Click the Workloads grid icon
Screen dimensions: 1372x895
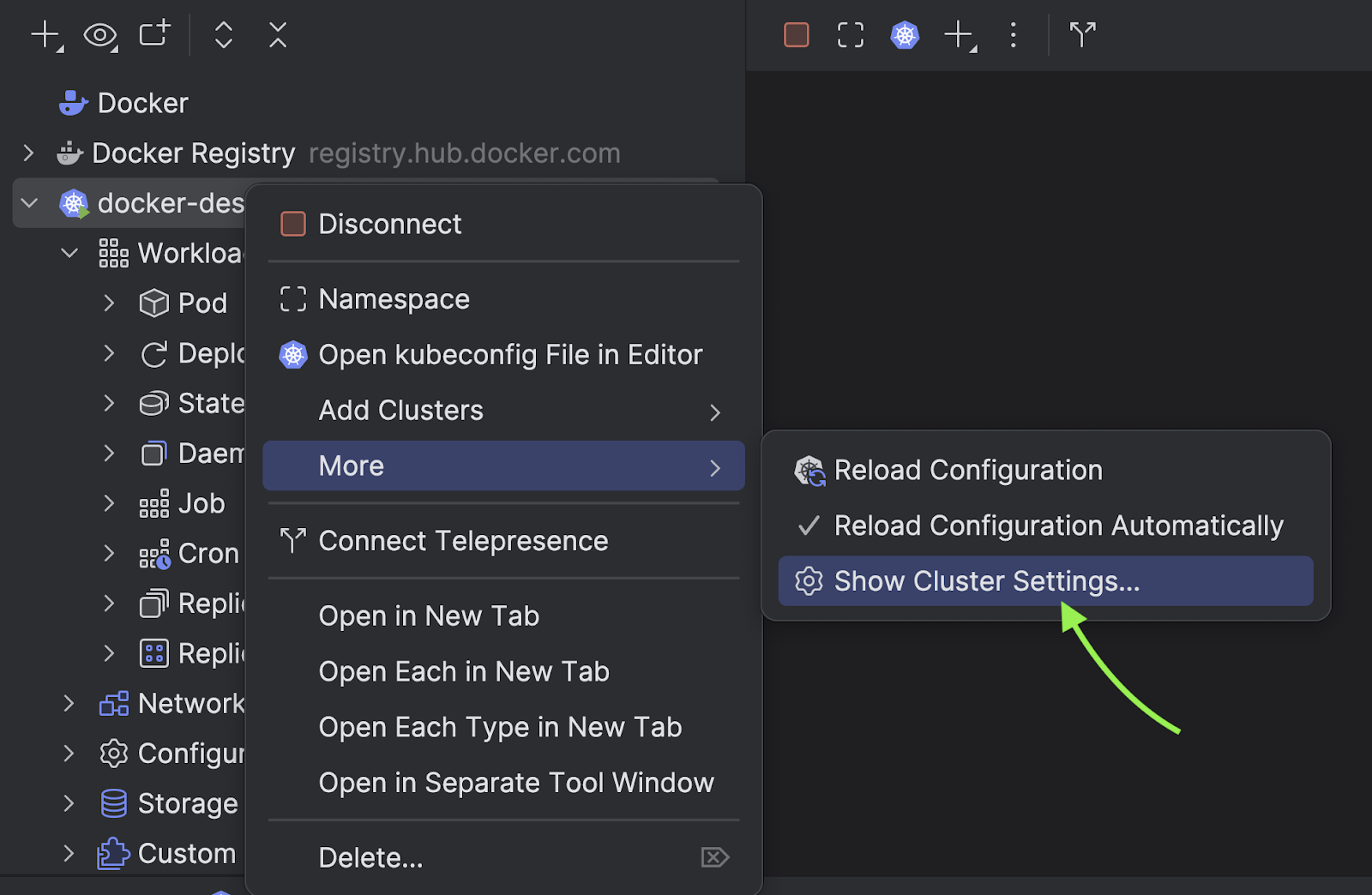(x=113, y=254)
